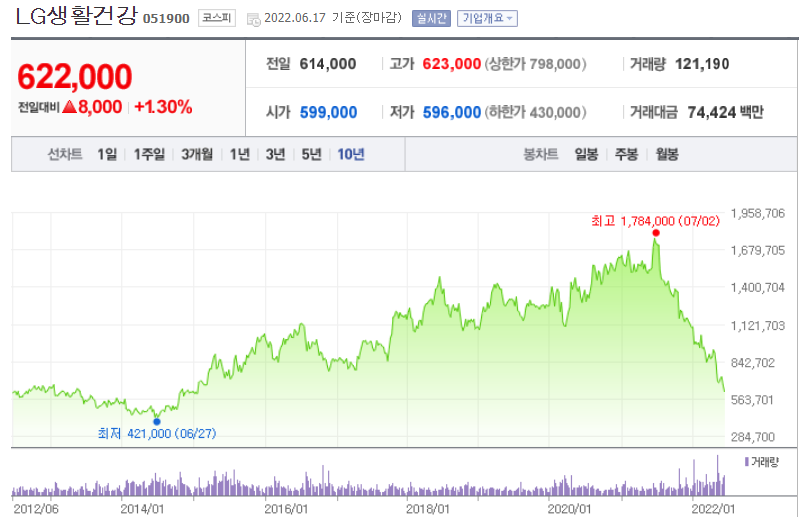
Task: Click the 2014/01 axis label
Action: pos(142,509)
